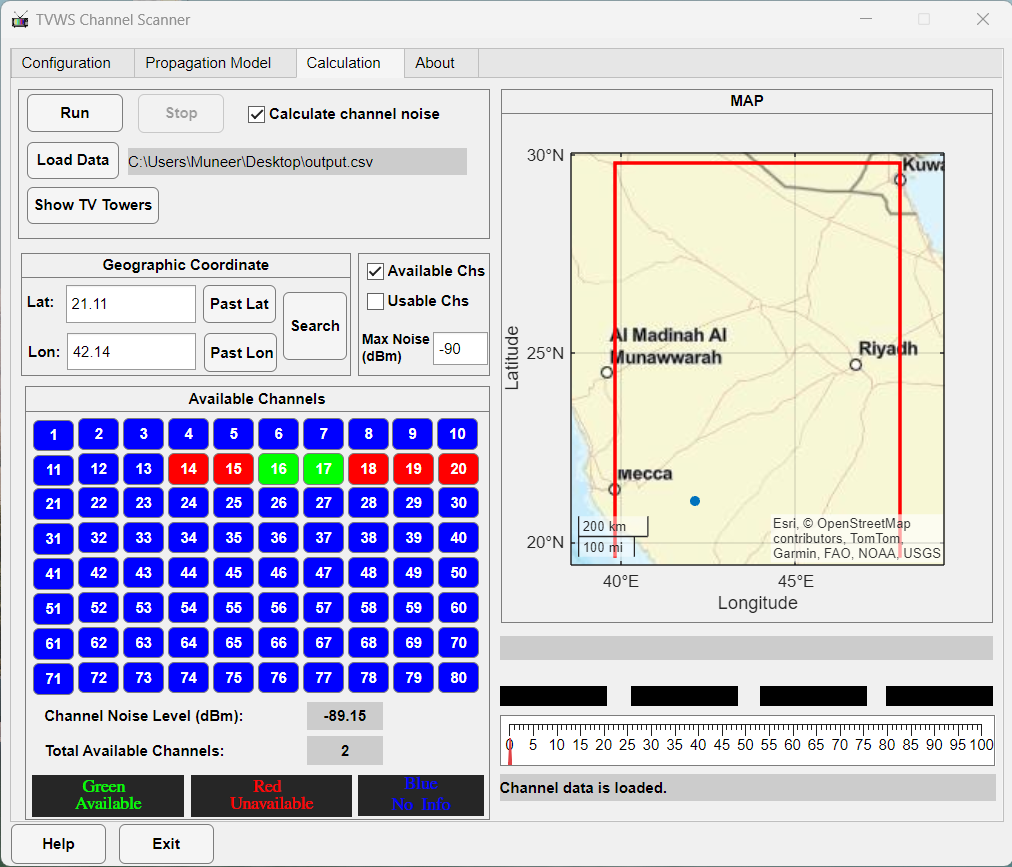Viewport: 1012px width, 867px height.
Task: Click blue channel 1 button
Action: [53, 435]
